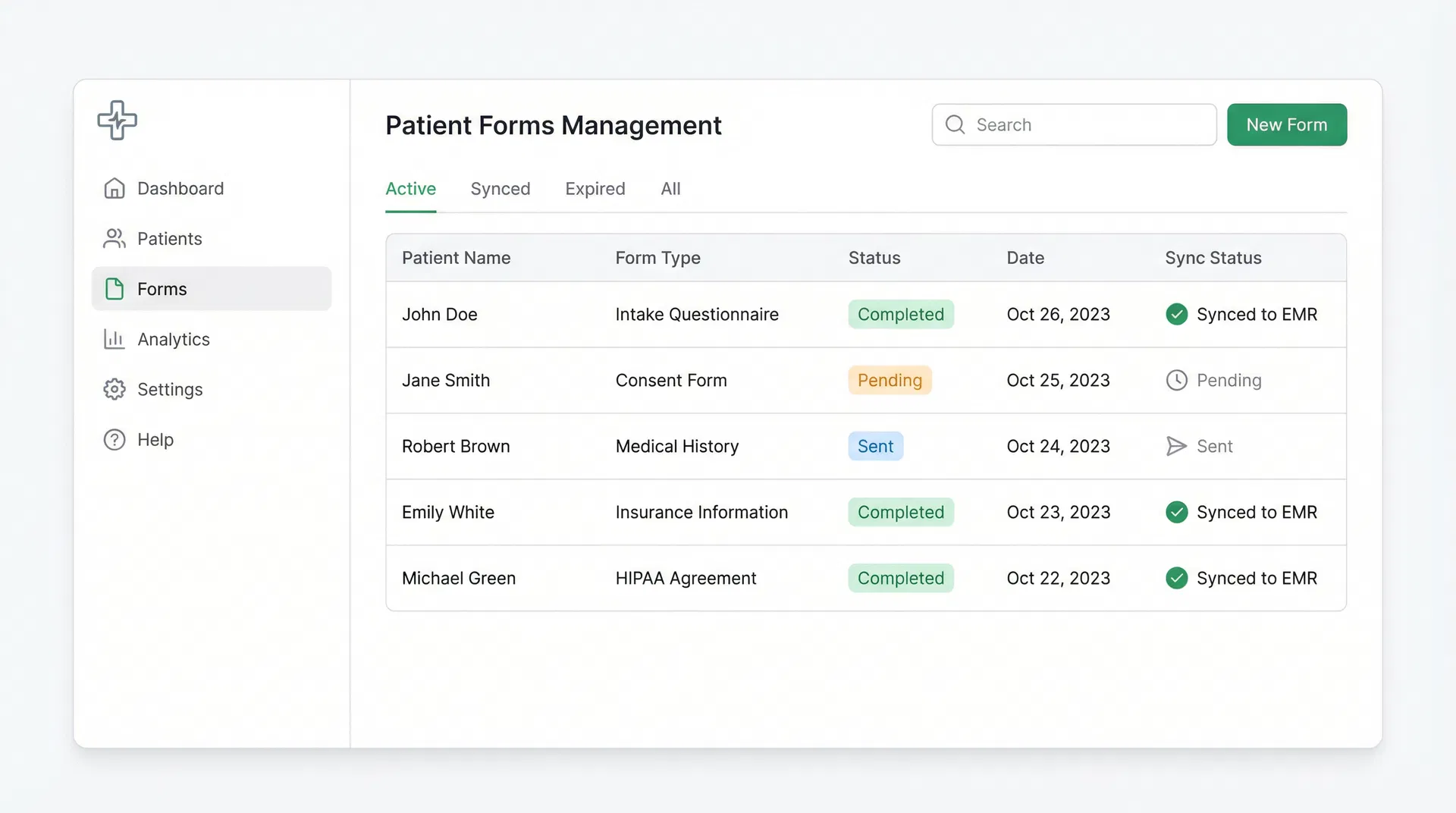Click the Pending status badge for Jane Smith
1456x813 pixels.
tap(890, 380)
